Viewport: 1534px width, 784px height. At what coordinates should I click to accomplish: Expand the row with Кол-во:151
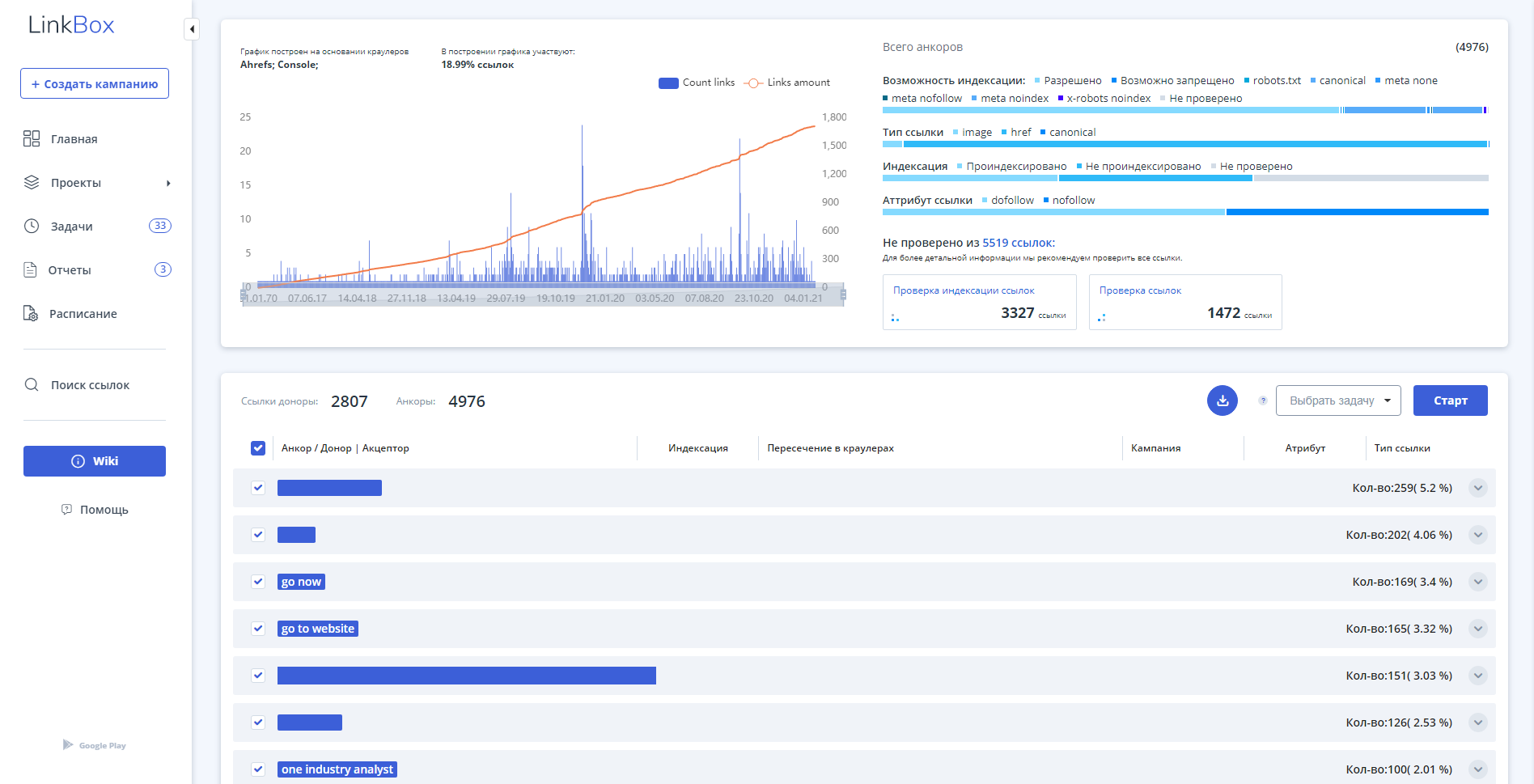[1478, 676]
